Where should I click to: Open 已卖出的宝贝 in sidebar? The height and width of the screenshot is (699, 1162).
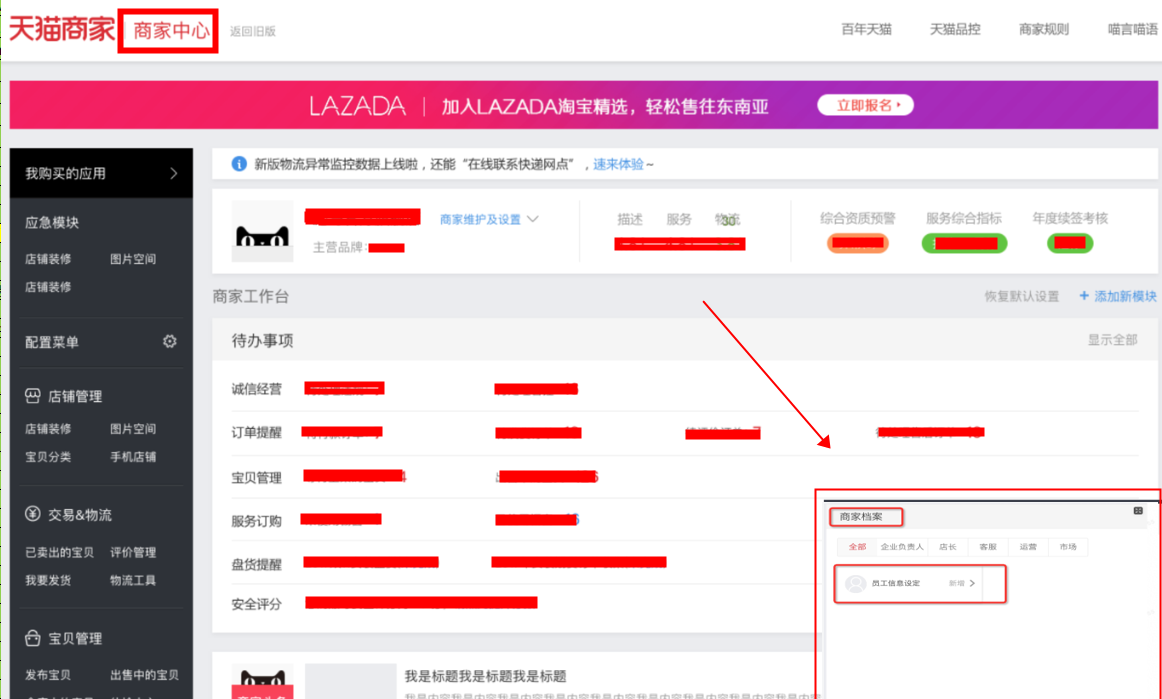click(59, 552)
